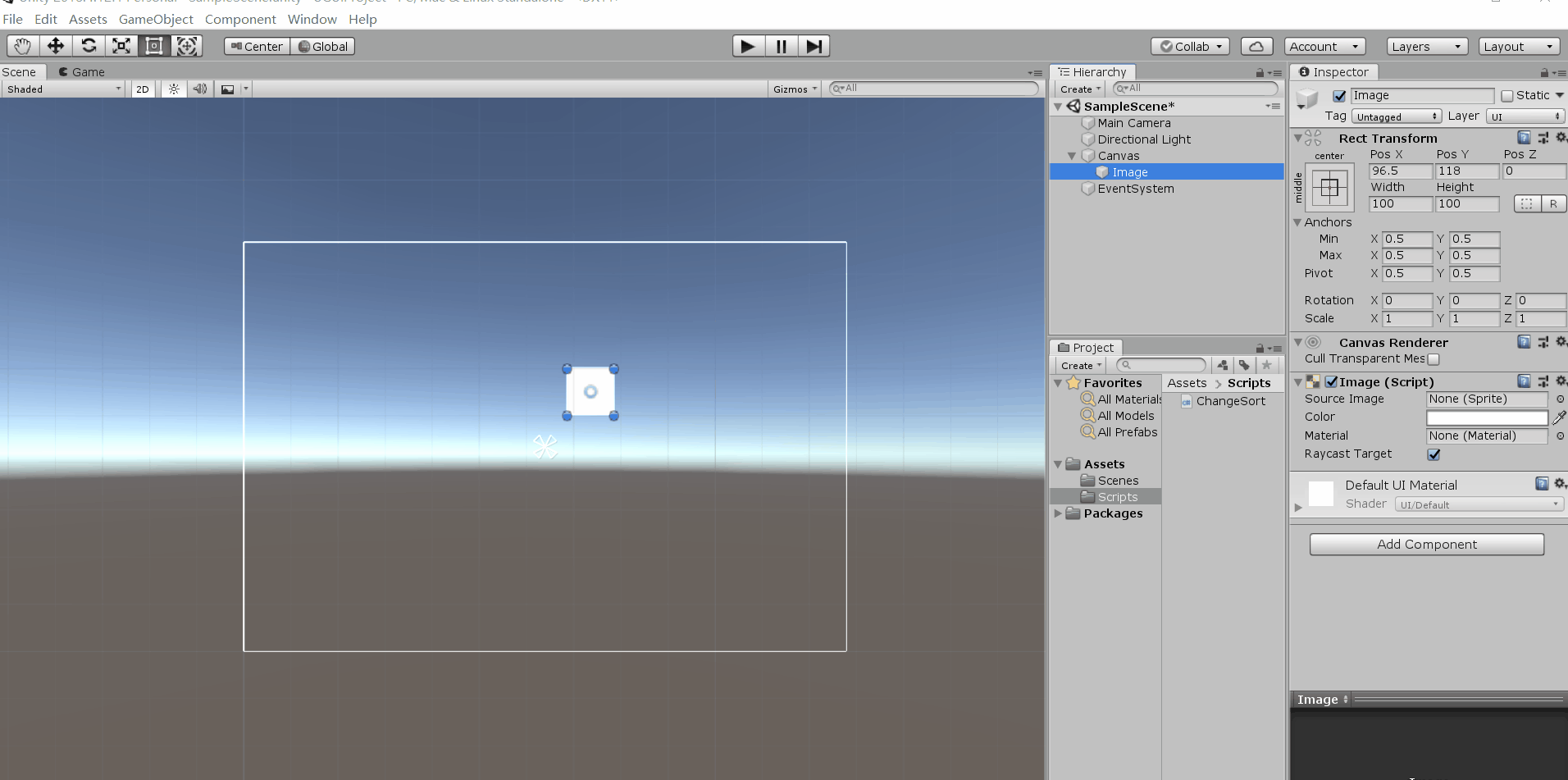Select the Scale tool
The width and height of the screenshot is (1568, 780).
[x=121, y=47]
